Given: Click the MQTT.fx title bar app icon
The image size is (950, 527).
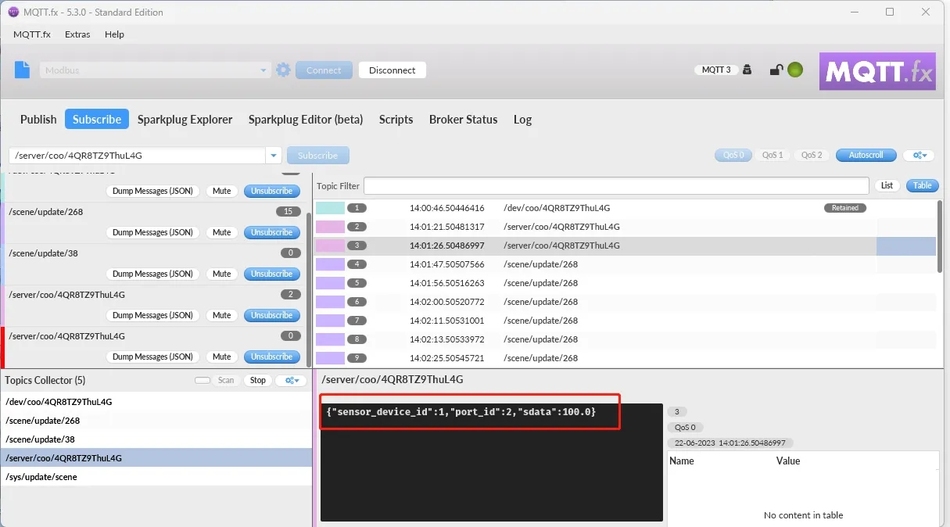Looking at the screenshot, I should [x=13, y=12].
